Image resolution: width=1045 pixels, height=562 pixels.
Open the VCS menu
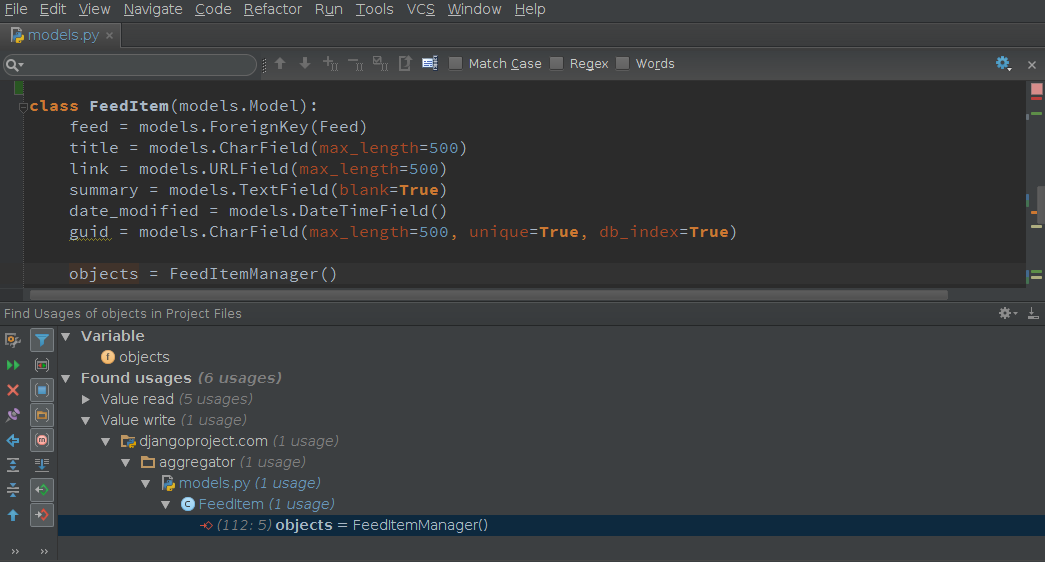(x=420, y=9)
